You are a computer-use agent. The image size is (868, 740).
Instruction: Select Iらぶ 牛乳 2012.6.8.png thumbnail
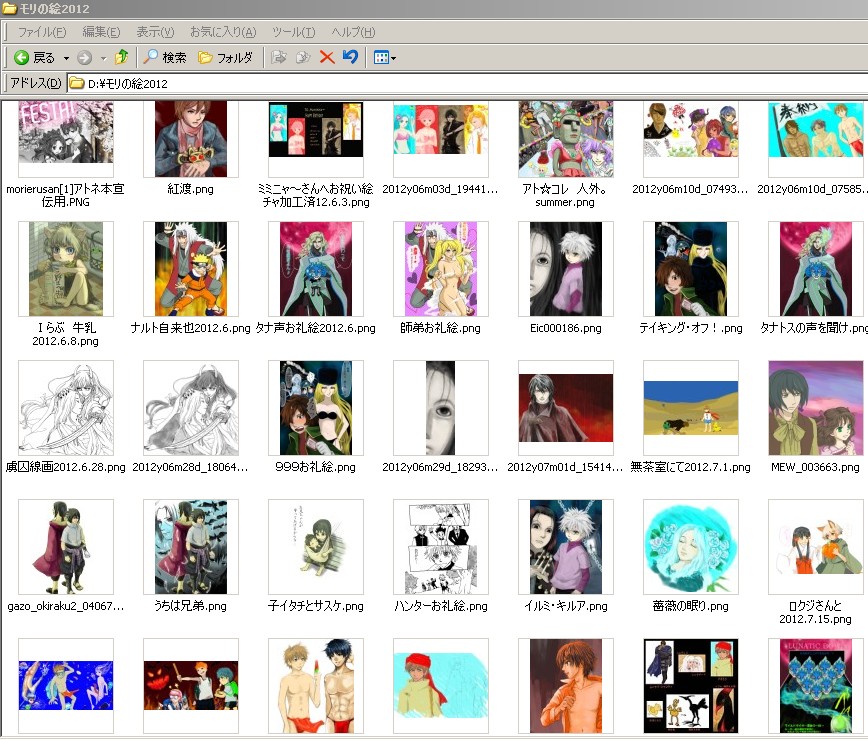66,269
